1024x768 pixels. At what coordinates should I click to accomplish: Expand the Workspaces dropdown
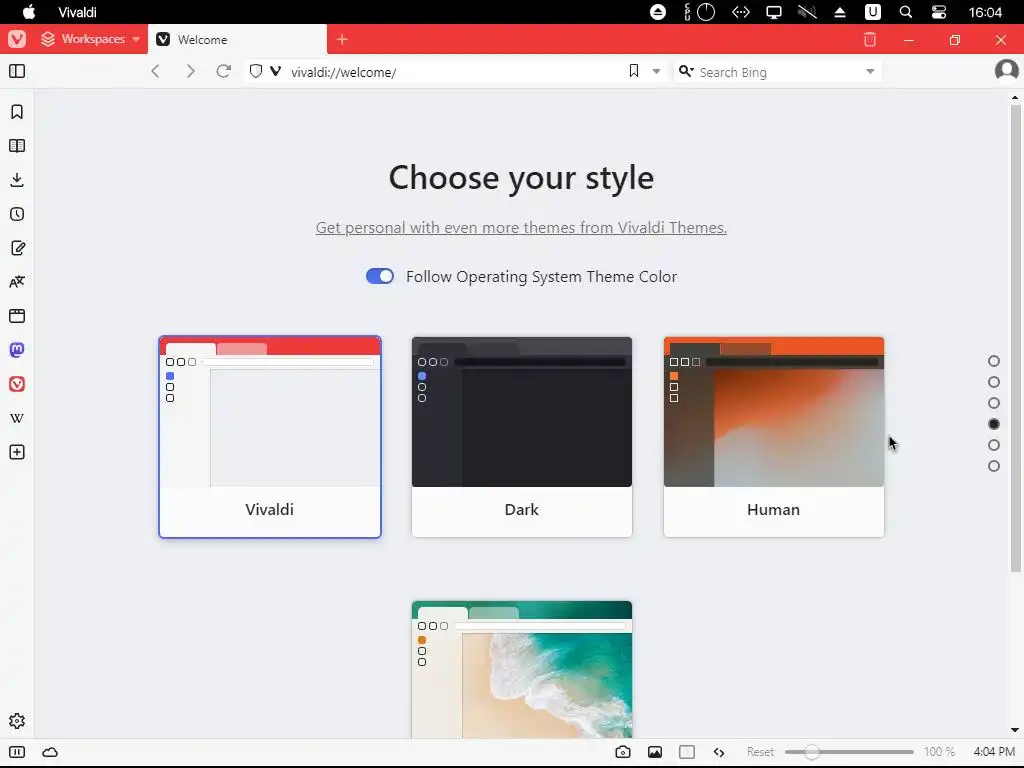90,39
